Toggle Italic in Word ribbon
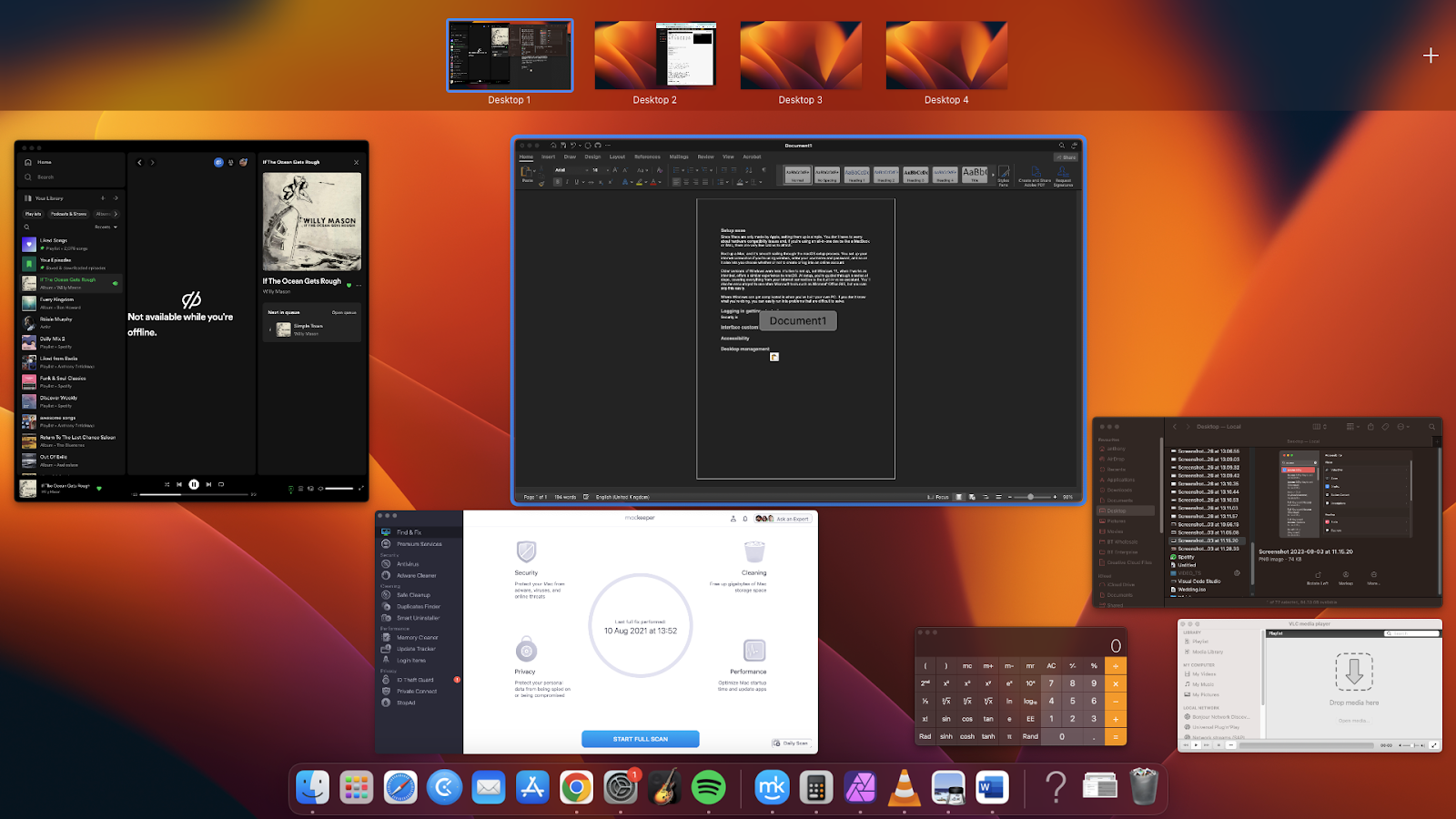Viewport: 1456px width, 819px height. 568,182
